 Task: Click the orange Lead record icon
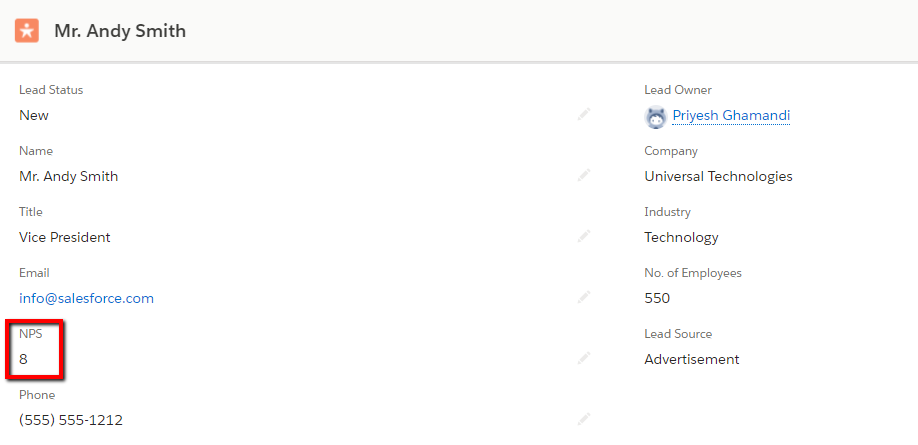click(x=27, y=30)
